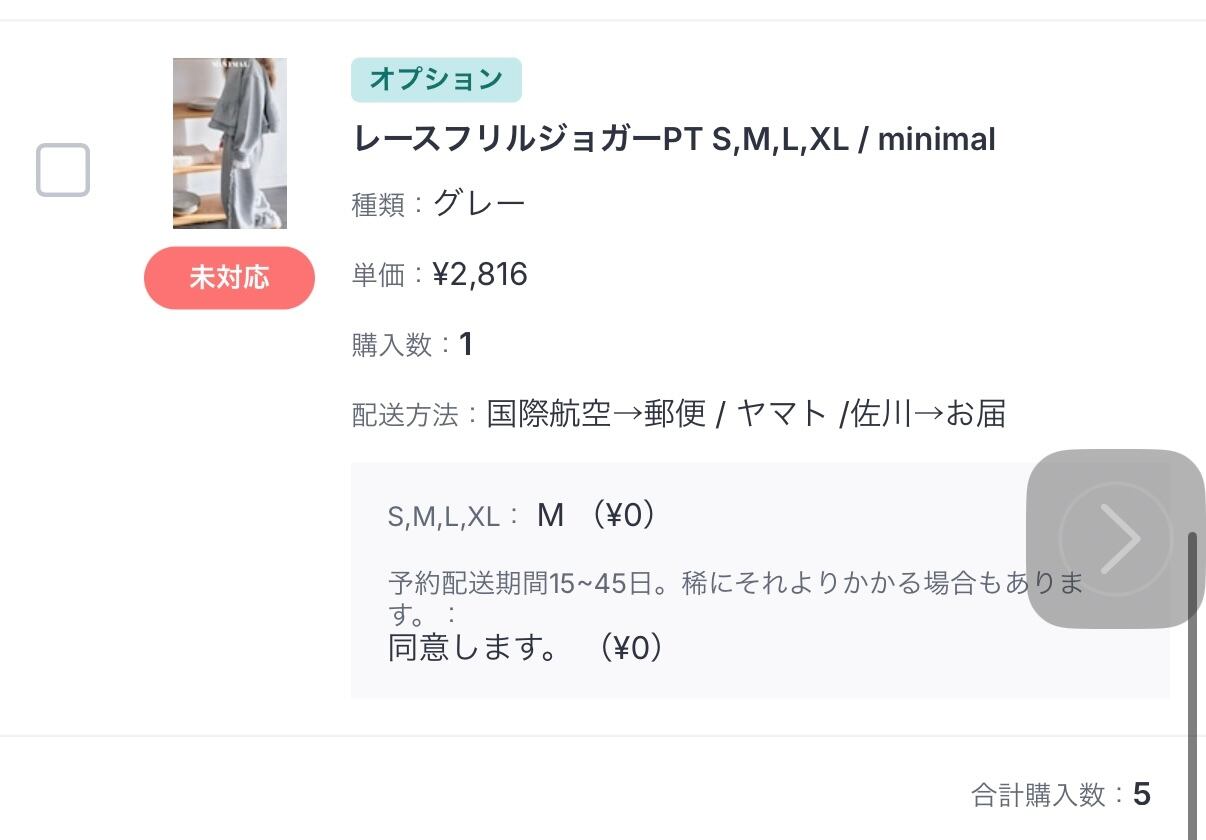Screen dimensions: 1206x840
Task: Click the グレー variant value
Action: tap(479, 204)
